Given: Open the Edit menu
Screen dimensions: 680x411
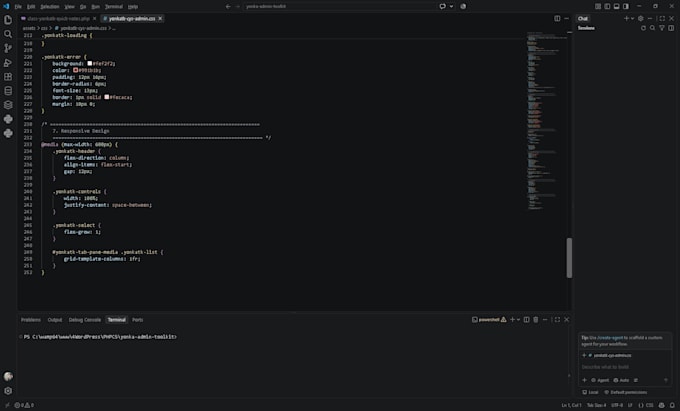Looking at the screenshot, I should click(x=31, y=7).
